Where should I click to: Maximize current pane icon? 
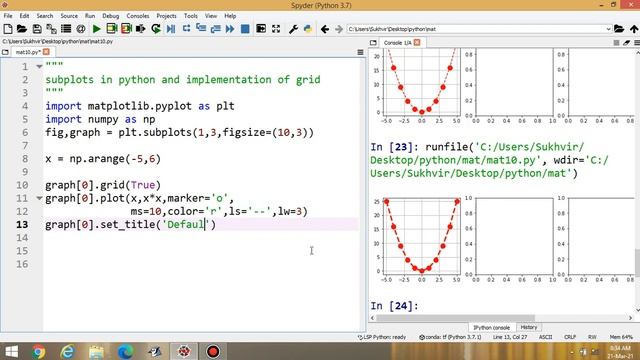click(x=261, y=29)
